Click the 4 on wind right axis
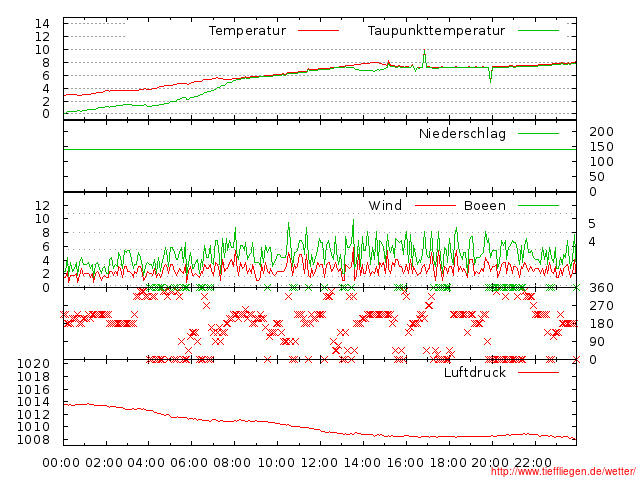The image size is (640, 480). pyautogui.click(x=592, y=242)
